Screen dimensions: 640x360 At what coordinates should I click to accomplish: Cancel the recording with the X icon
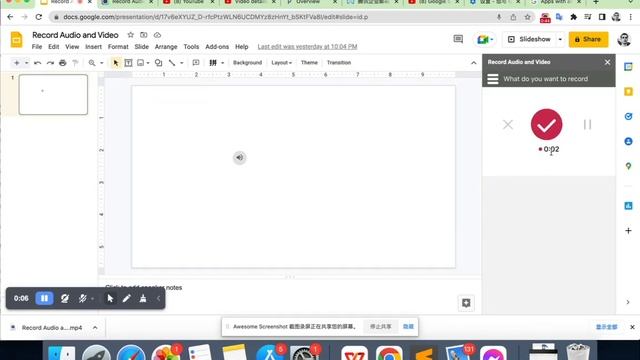pyautogui.click(x=508, y=124)
